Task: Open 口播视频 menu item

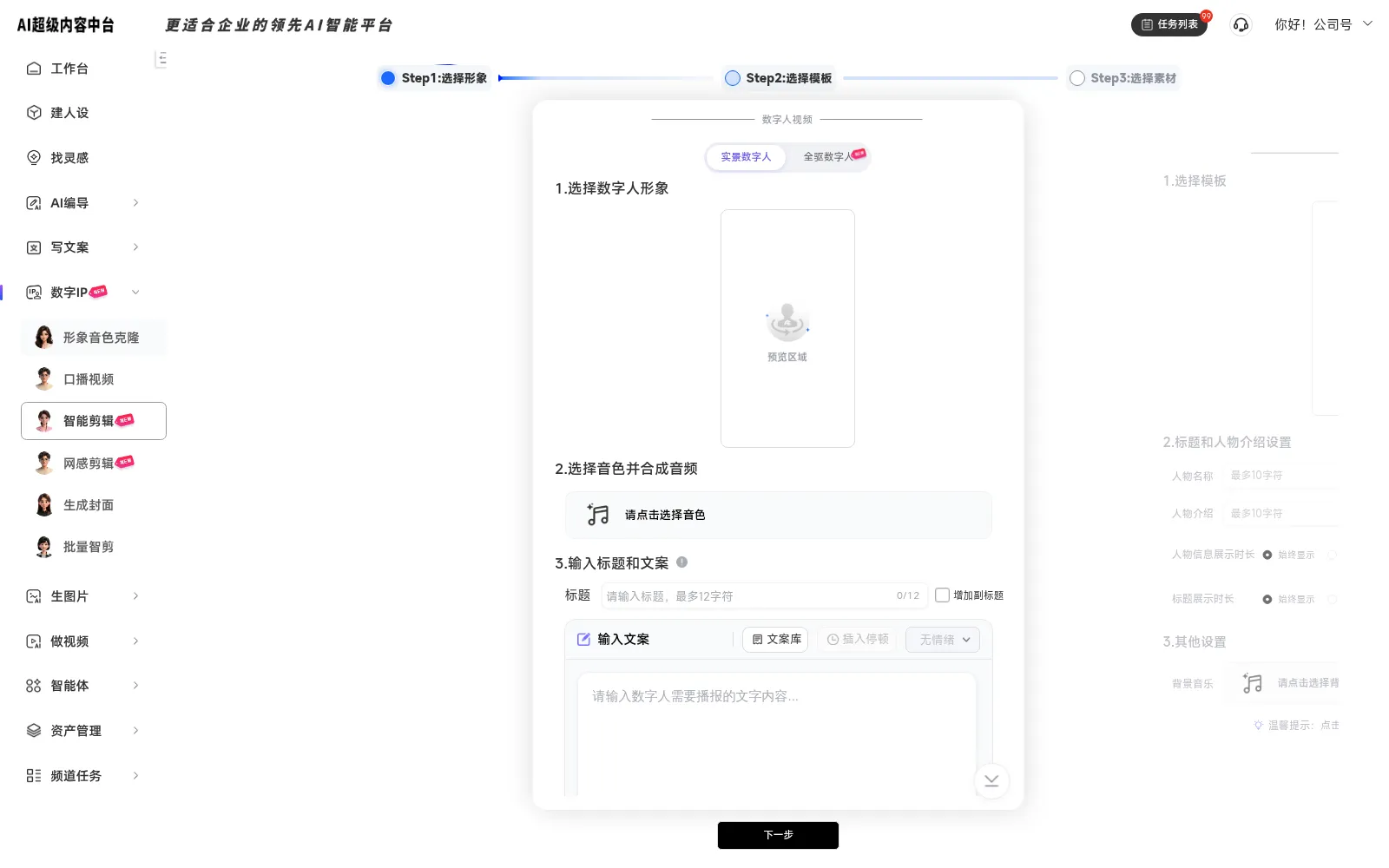Action: click(x=94, y=379)
